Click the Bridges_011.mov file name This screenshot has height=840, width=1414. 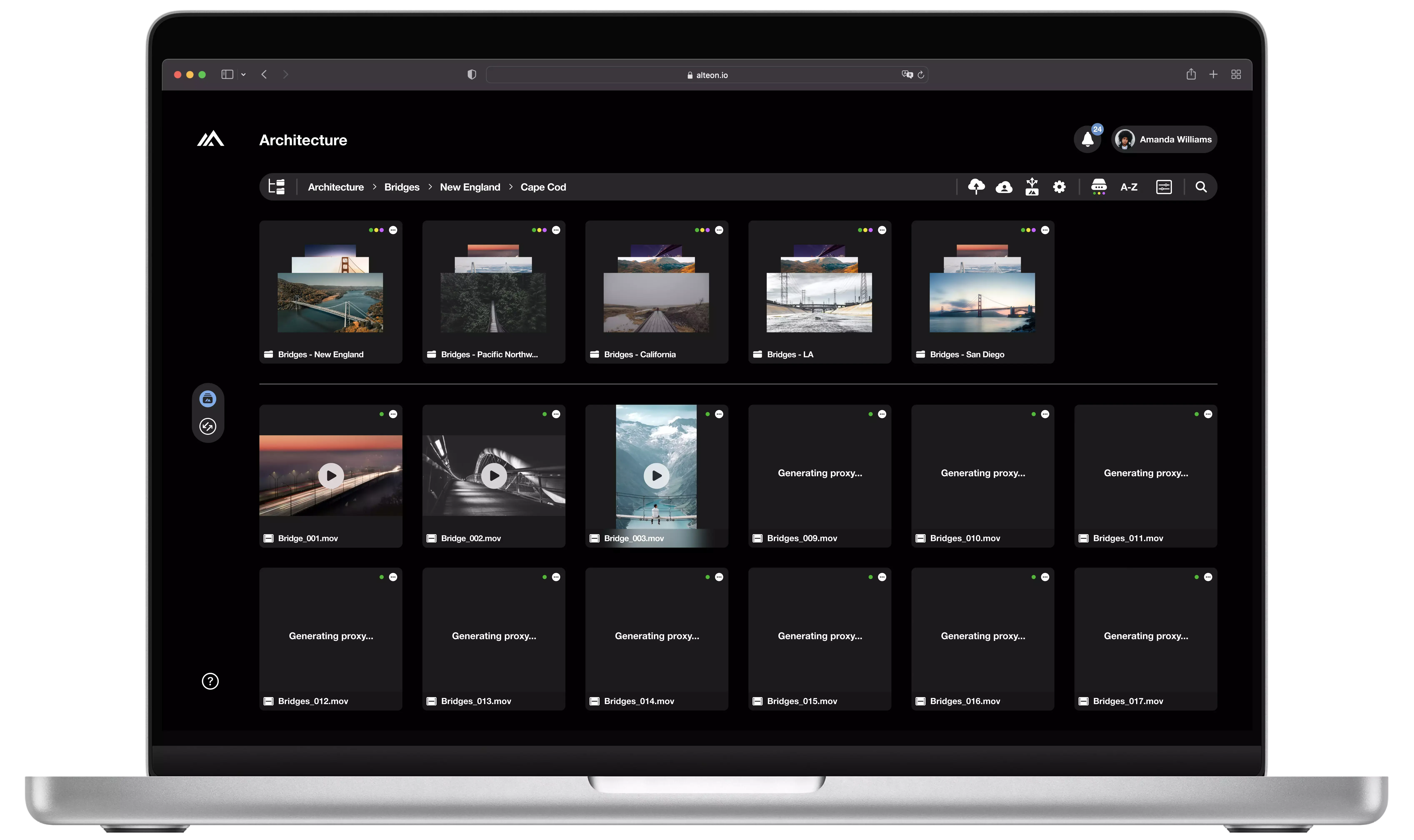pyautogui.click(x=1128, y=538)
